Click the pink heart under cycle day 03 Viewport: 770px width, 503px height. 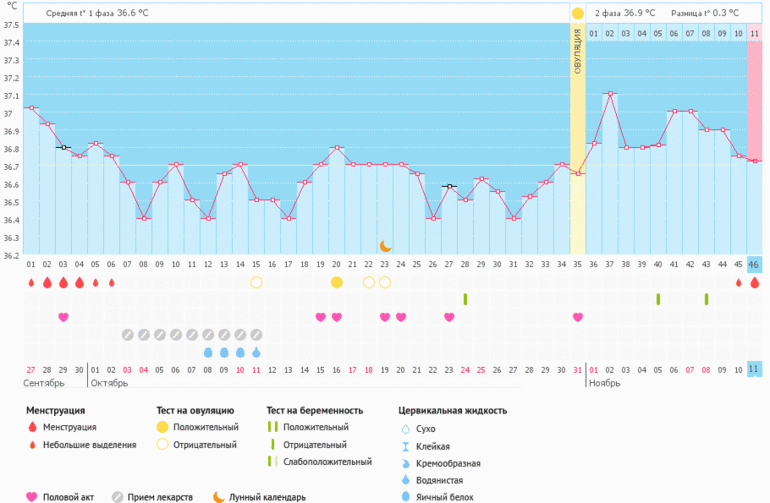click(63, 317)
